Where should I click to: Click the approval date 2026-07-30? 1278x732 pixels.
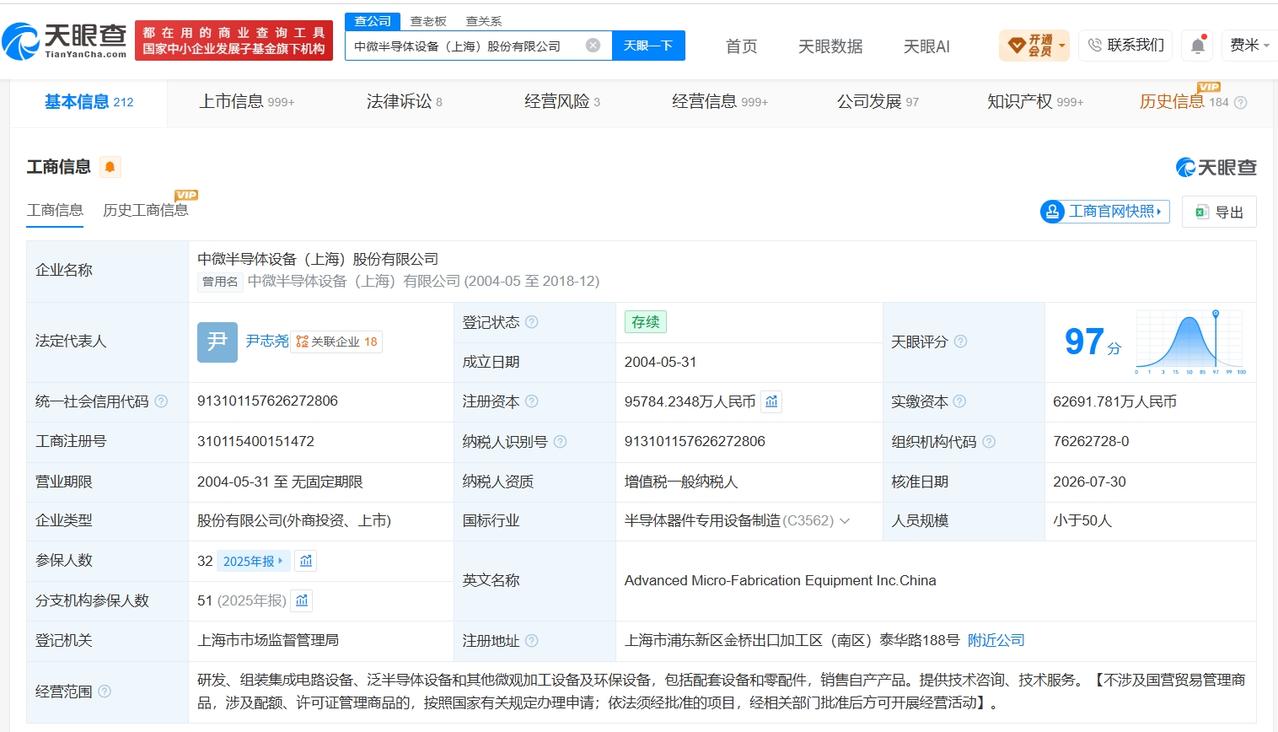coord(1089,481)
